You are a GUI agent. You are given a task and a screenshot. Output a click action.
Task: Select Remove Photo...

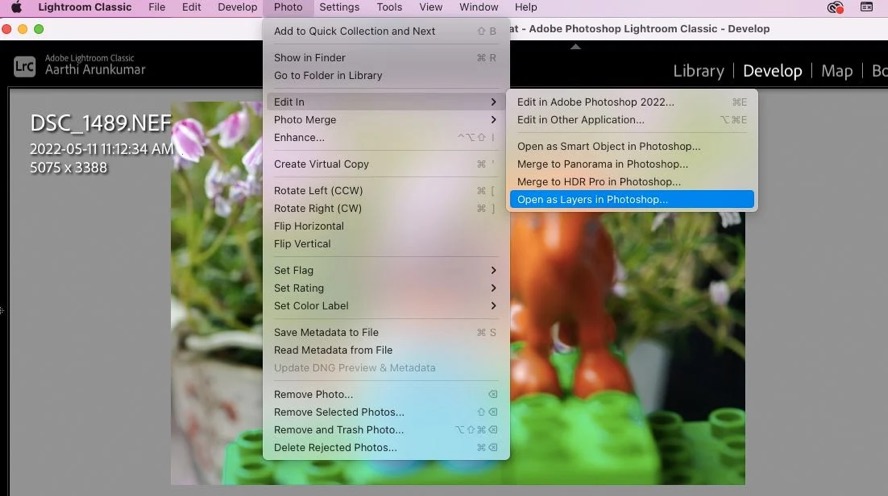[x=385, y=394]
